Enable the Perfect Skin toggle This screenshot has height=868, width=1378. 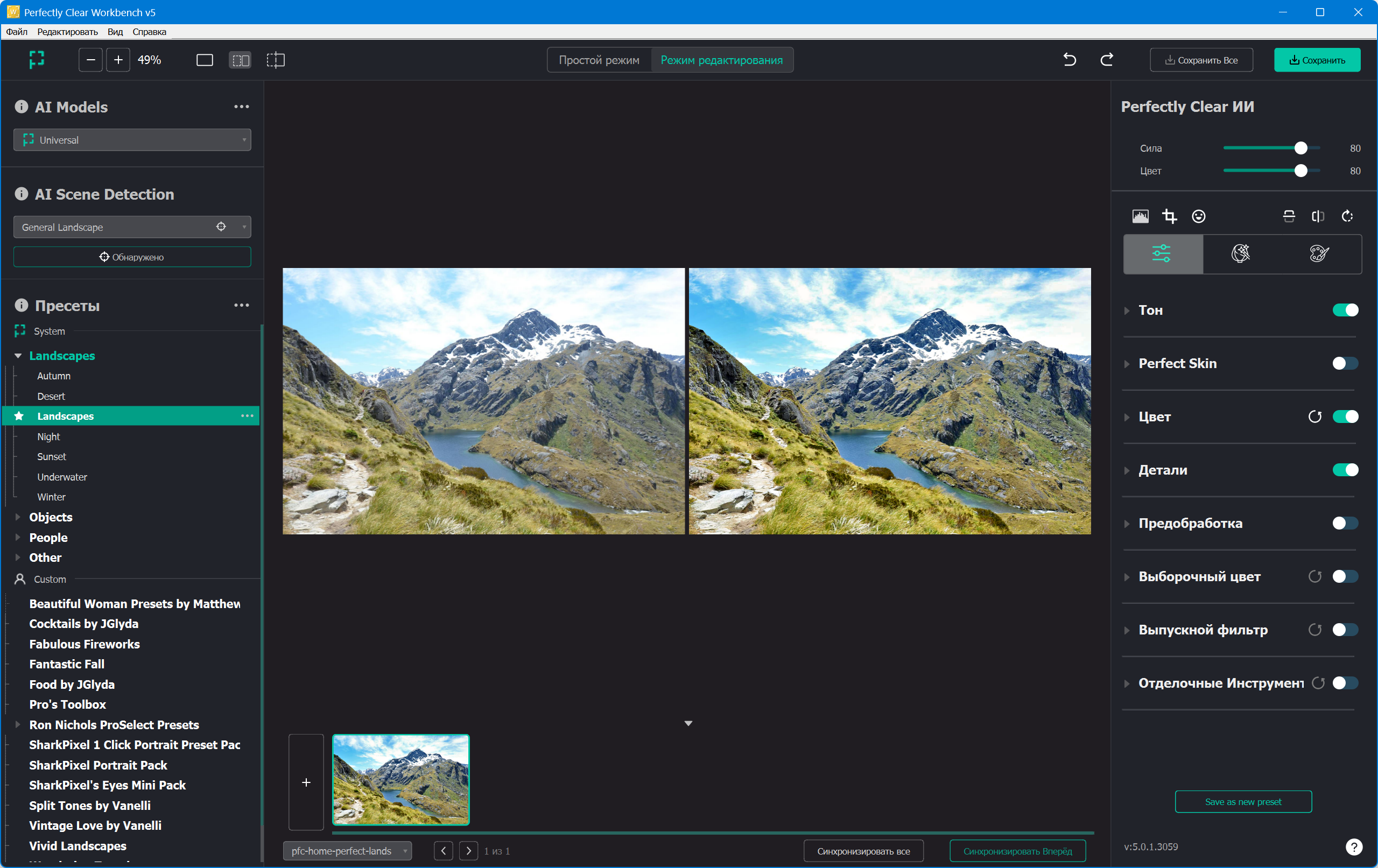click(1345, 363)
